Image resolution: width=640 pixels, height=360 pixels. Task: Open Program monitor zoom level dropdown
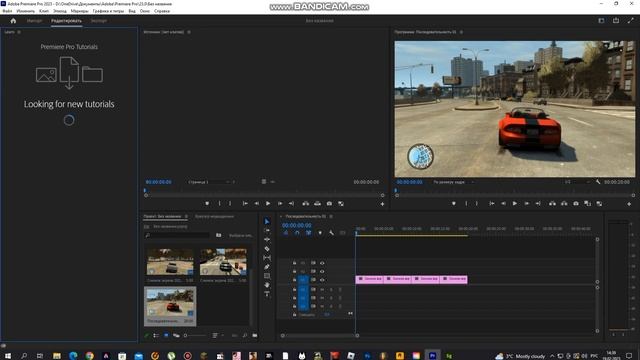pyautogui.click(x=453, y=182)
